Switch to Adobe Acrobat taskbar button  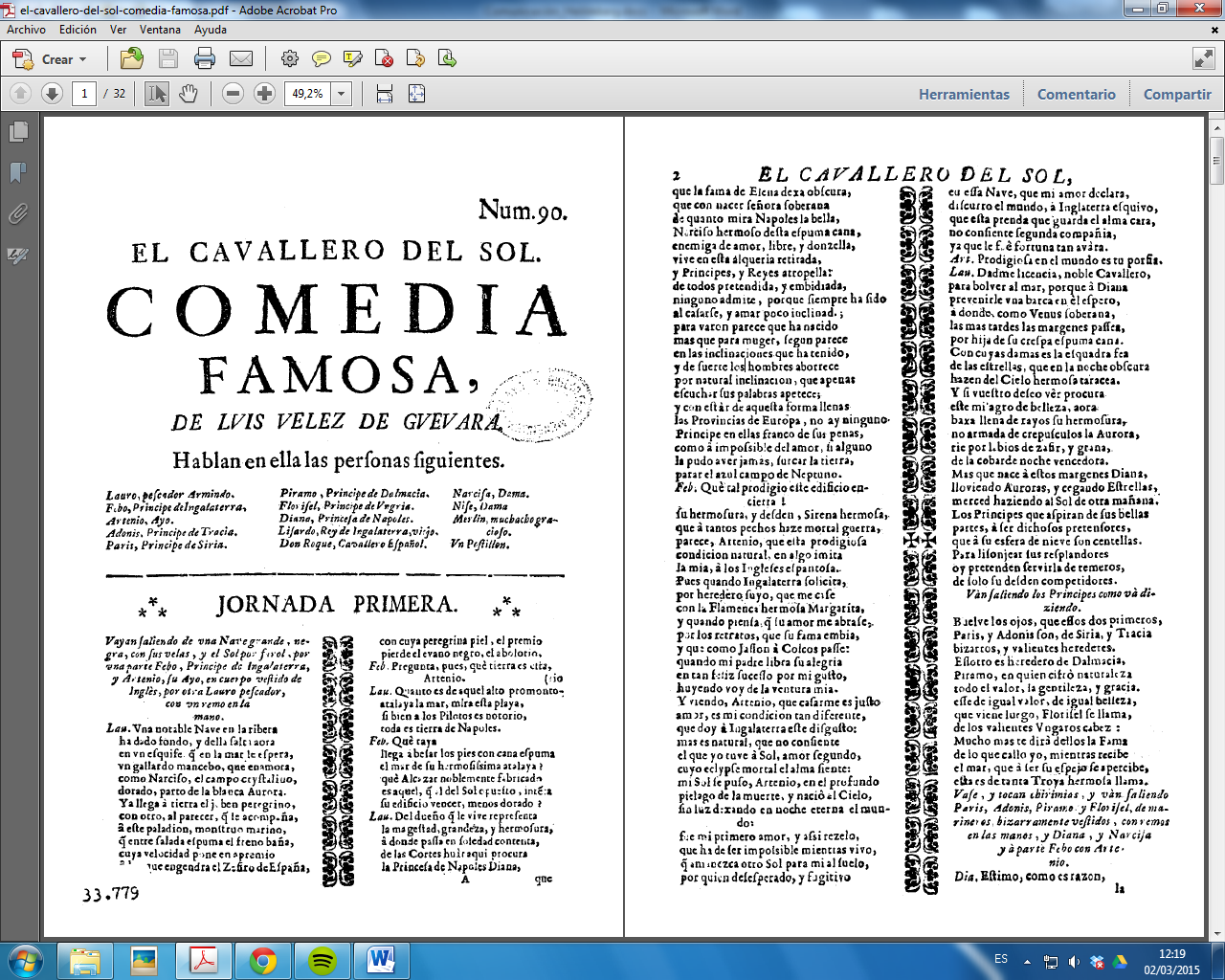point(204,961)
